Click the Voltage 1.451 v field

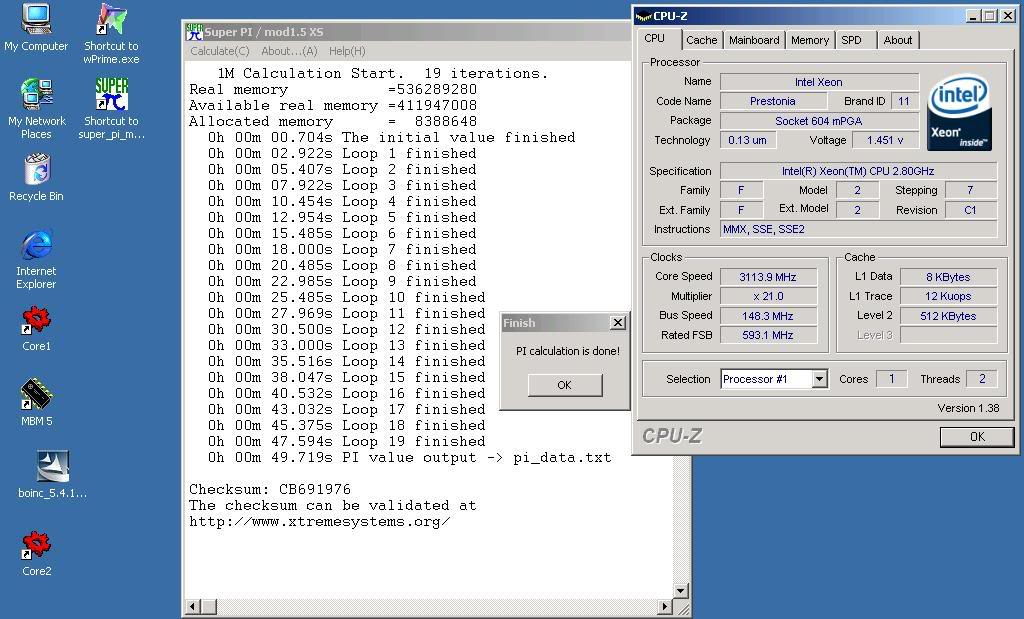886,140
